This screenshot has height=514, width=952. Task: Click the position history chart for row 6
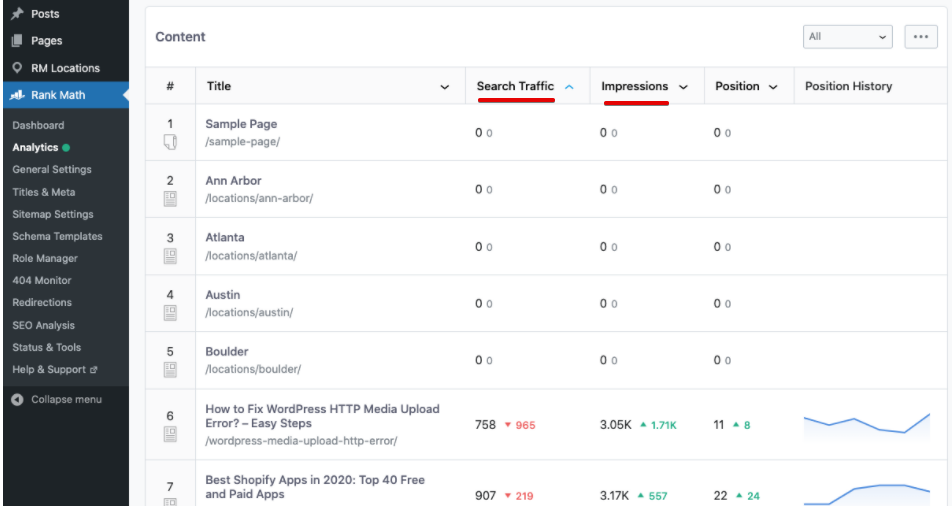point(867,426)
